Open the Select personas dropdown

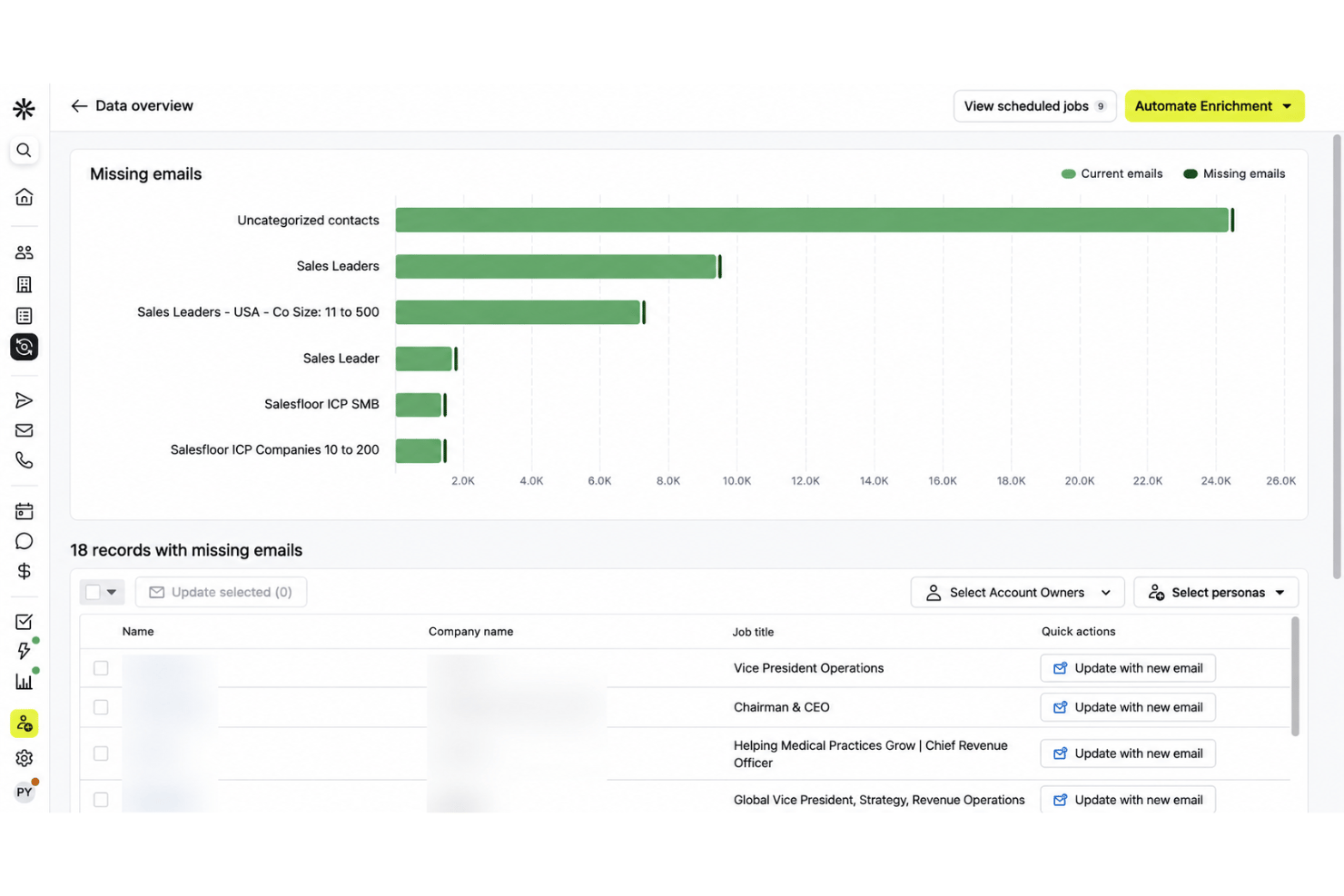point(1216,593)
